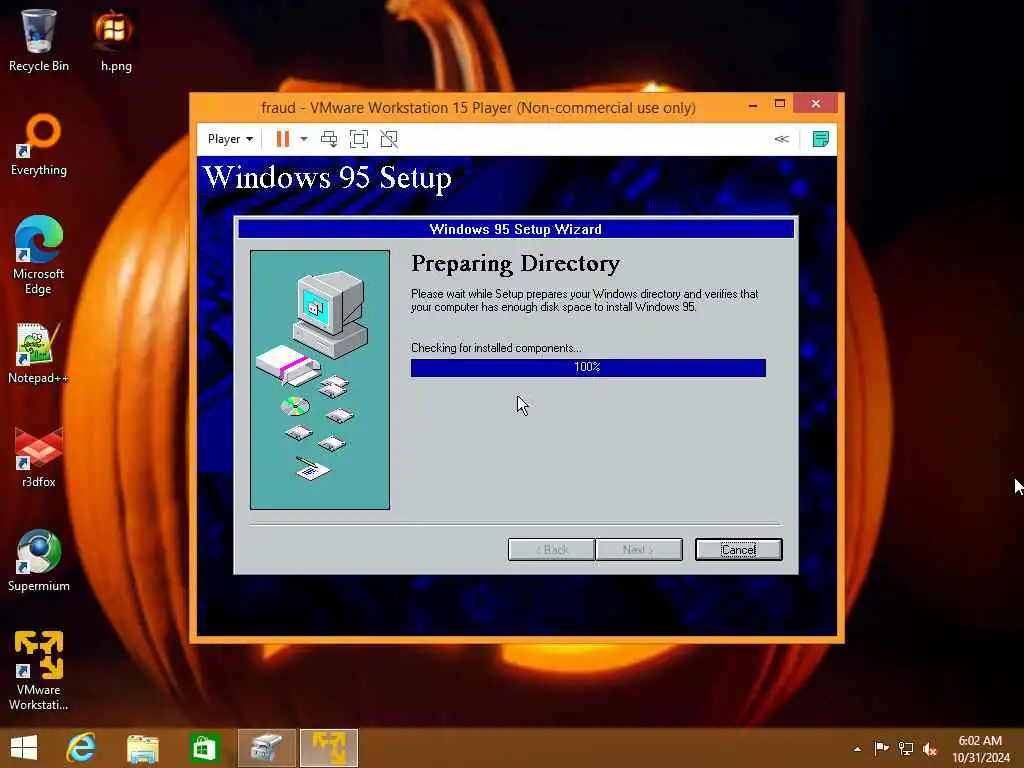Open the Windows Start button

(24, 748)
